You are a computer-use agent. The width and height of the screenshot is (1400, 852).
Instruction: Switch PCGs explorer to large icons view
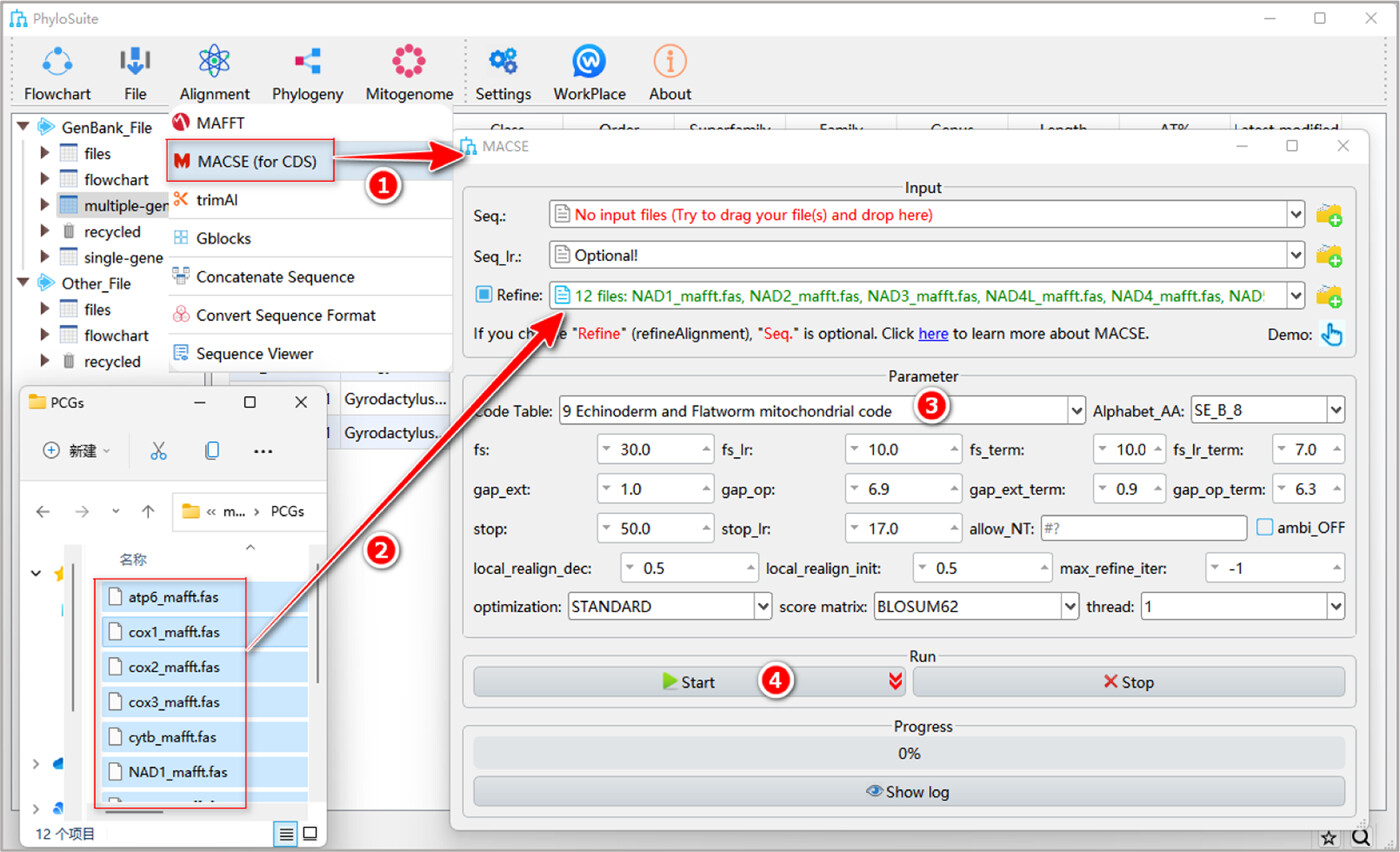click(310, 833)
